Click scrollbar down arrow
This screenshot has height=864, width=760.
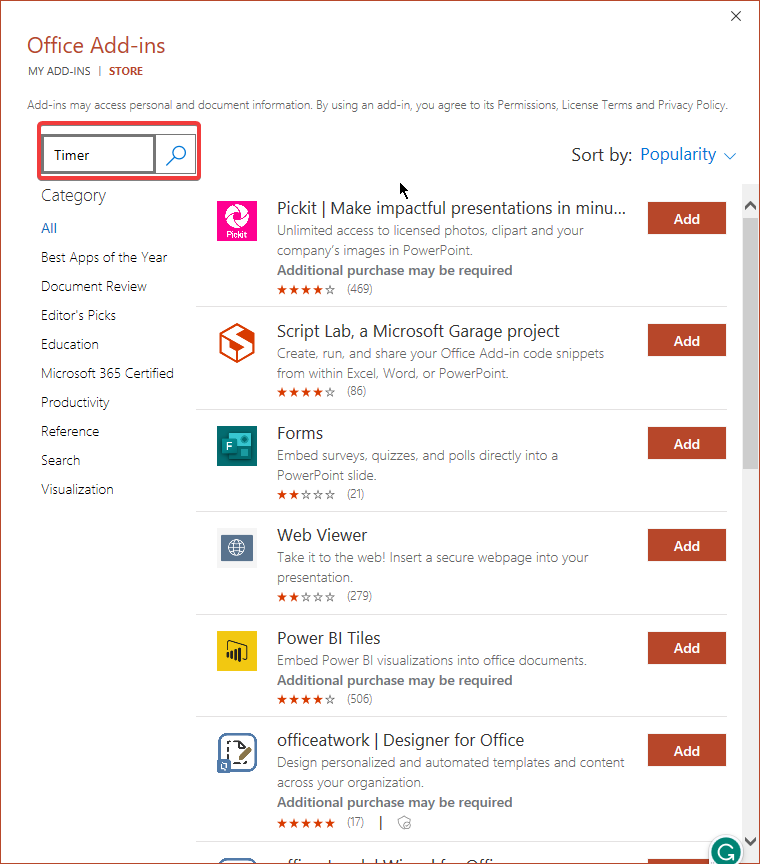tap(750, 841)
